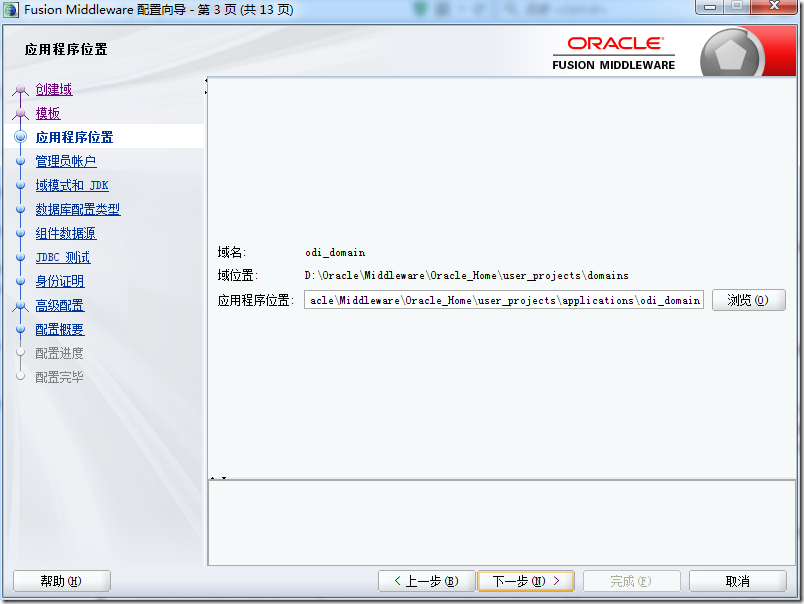The height and width of the screenshot is (604, 804).
Task: Click the 数据库配置类型 step bullet icon
Action: (21, 209)
